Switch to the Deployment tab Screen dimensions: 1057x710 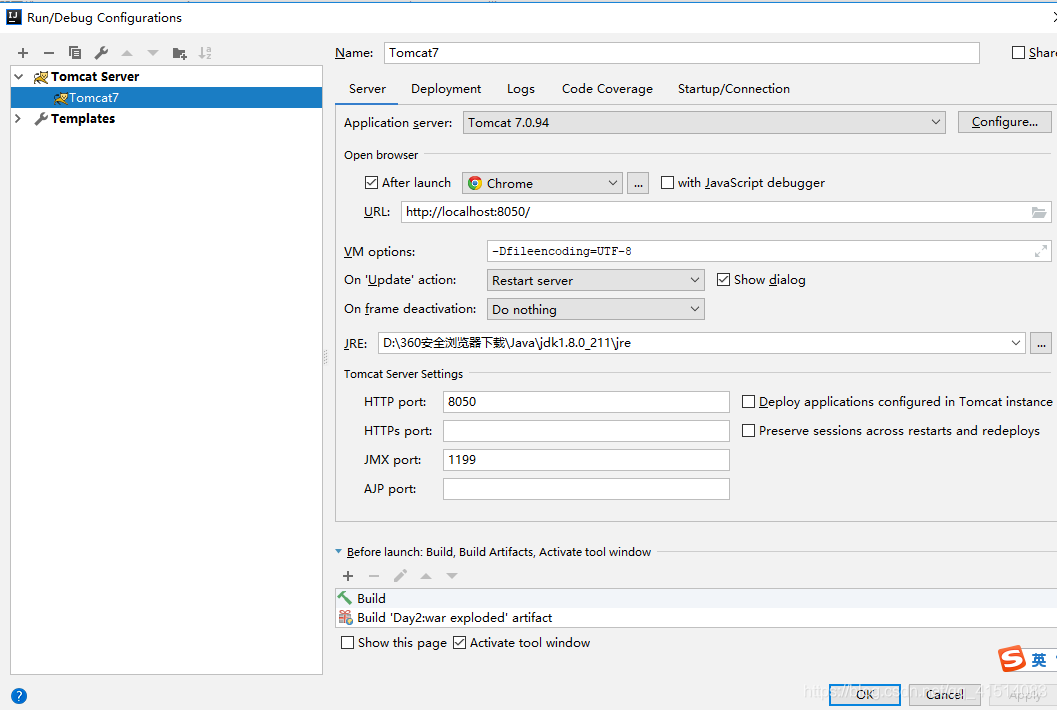pos(446,89)
